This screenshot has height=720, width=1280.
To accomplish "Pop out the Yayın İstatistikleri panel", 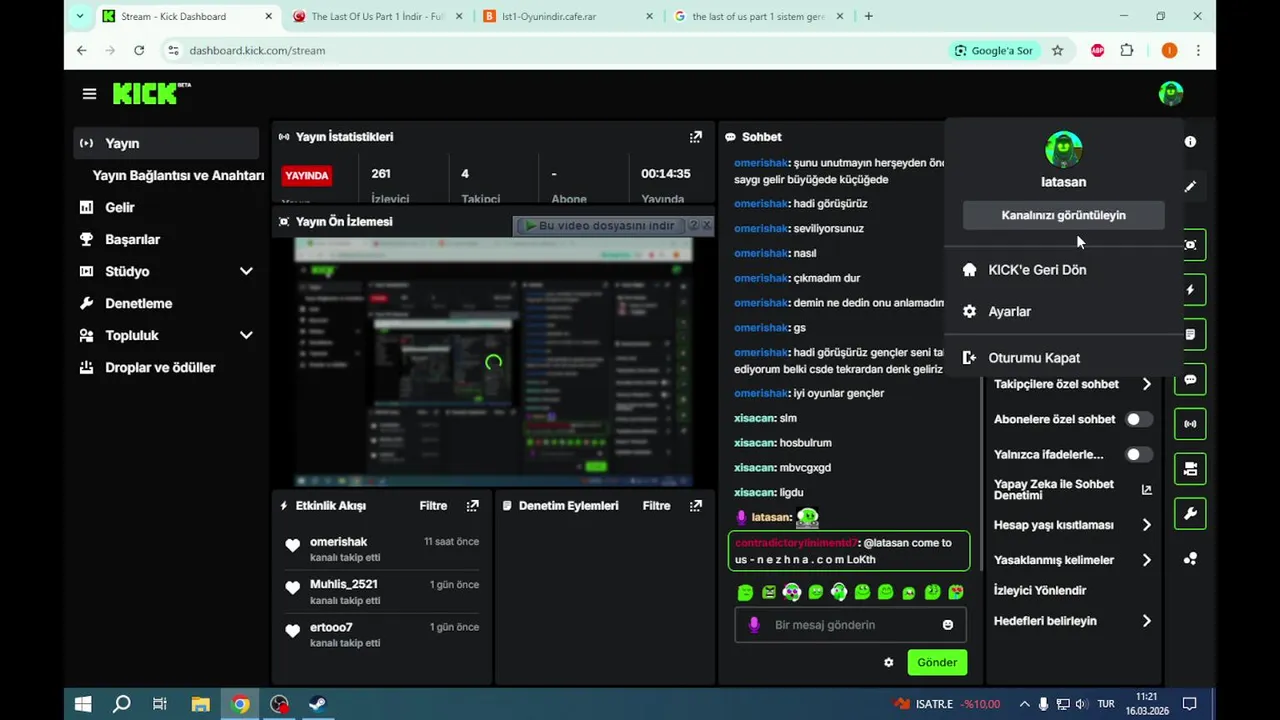I will click(696, 137).
